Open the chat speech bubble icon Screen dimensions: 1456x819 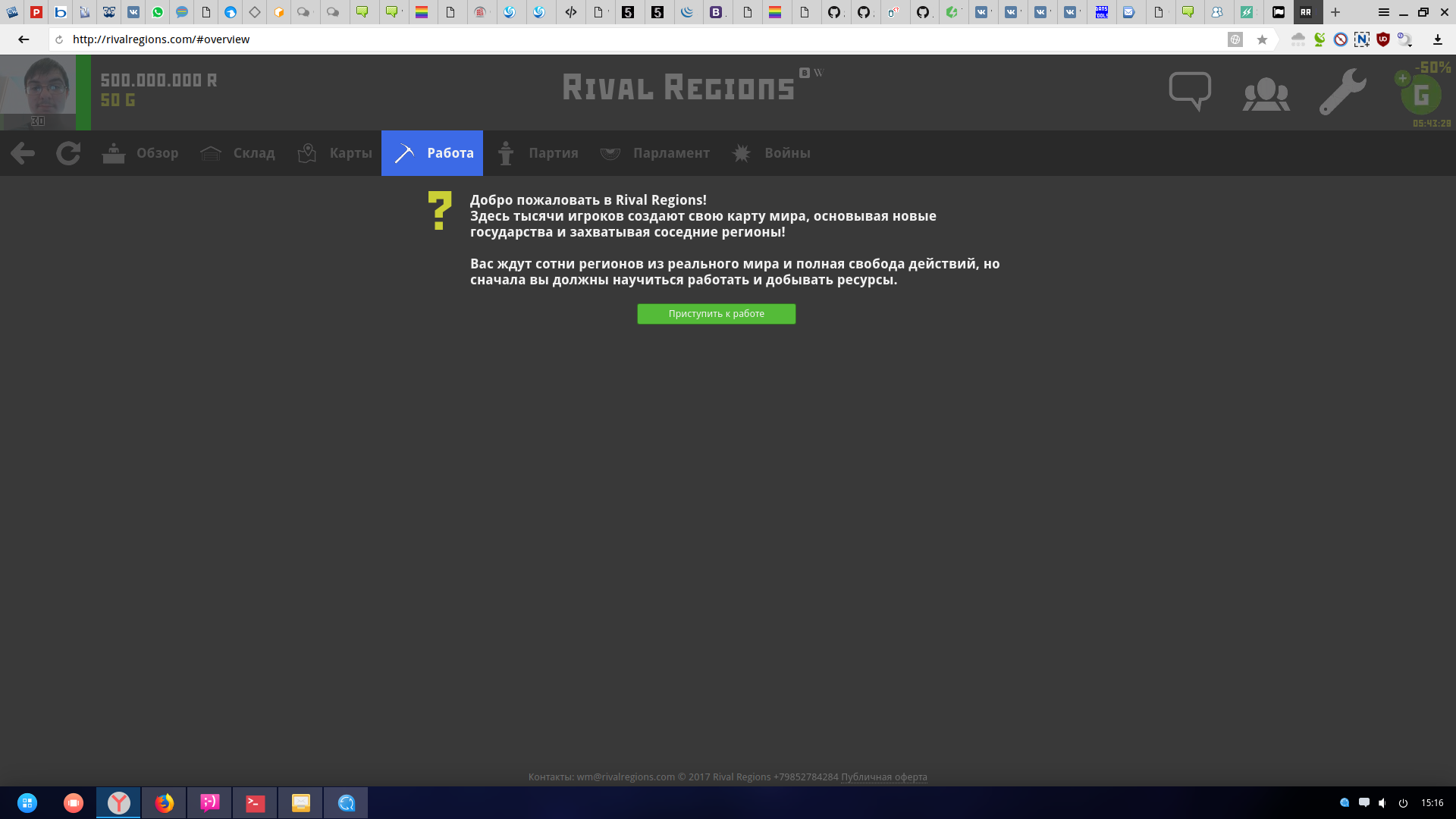[x=1190, y=91]
